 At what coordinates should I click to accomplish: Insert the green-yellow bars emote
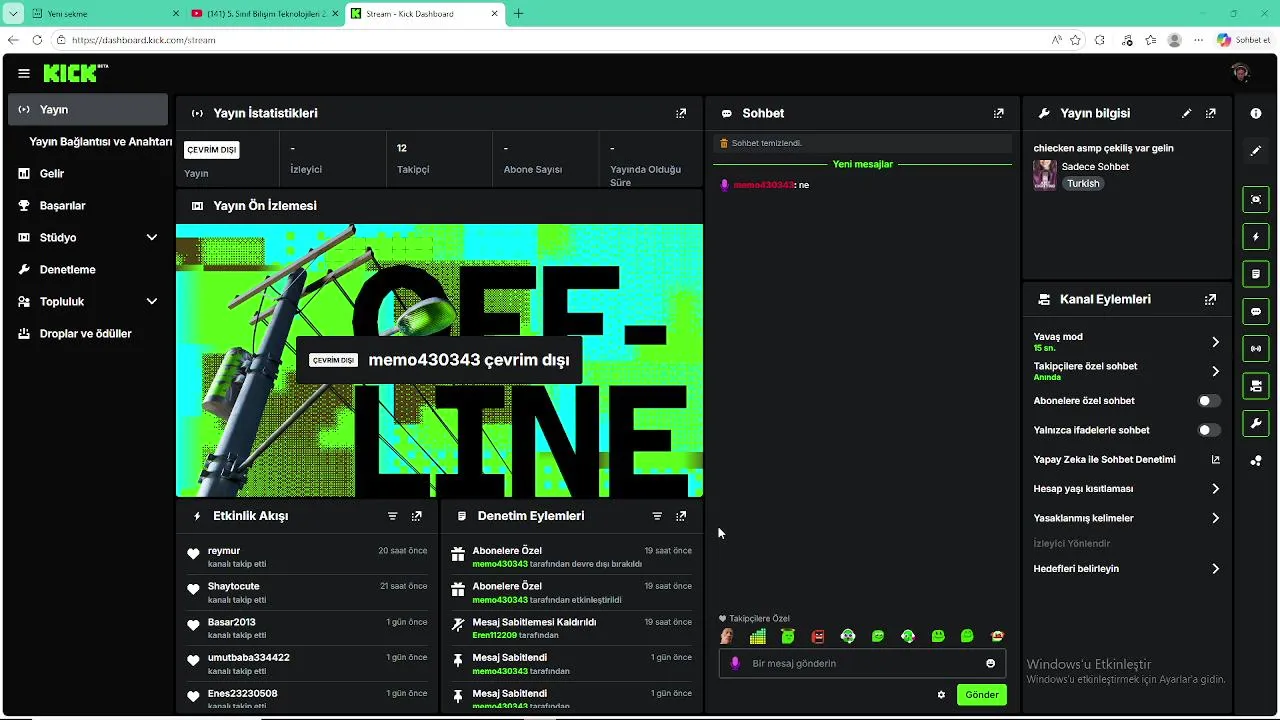pyautogui.click(x=757, y=636)
